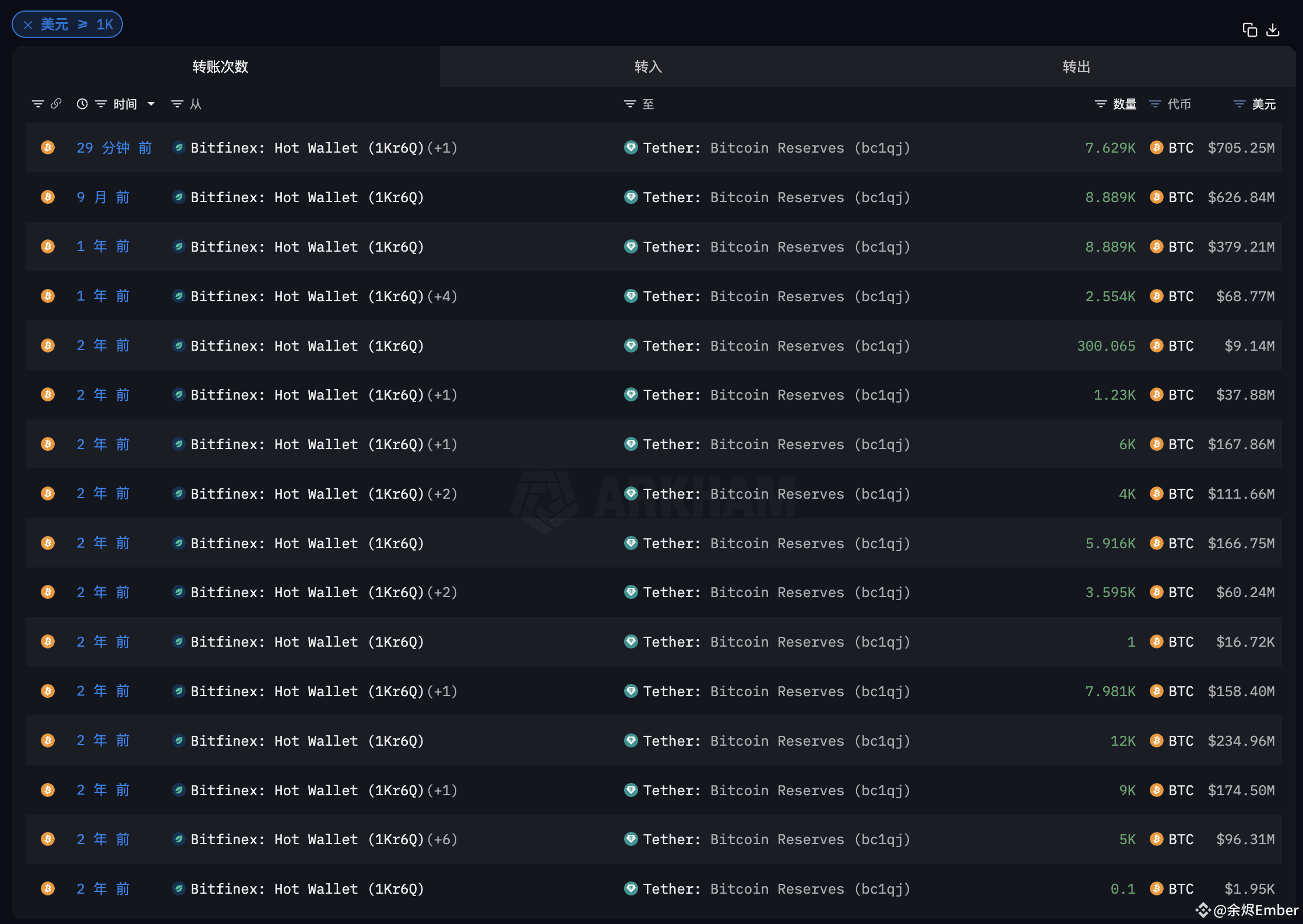1303x924 pixels.
Task: Select the 12K amount value
Action: pos(1123,741)
